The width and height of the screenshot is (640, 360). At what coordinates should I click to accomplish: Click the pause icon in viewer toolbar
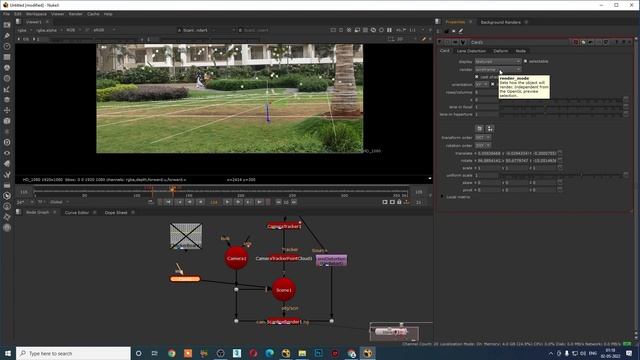coord(389,30)
